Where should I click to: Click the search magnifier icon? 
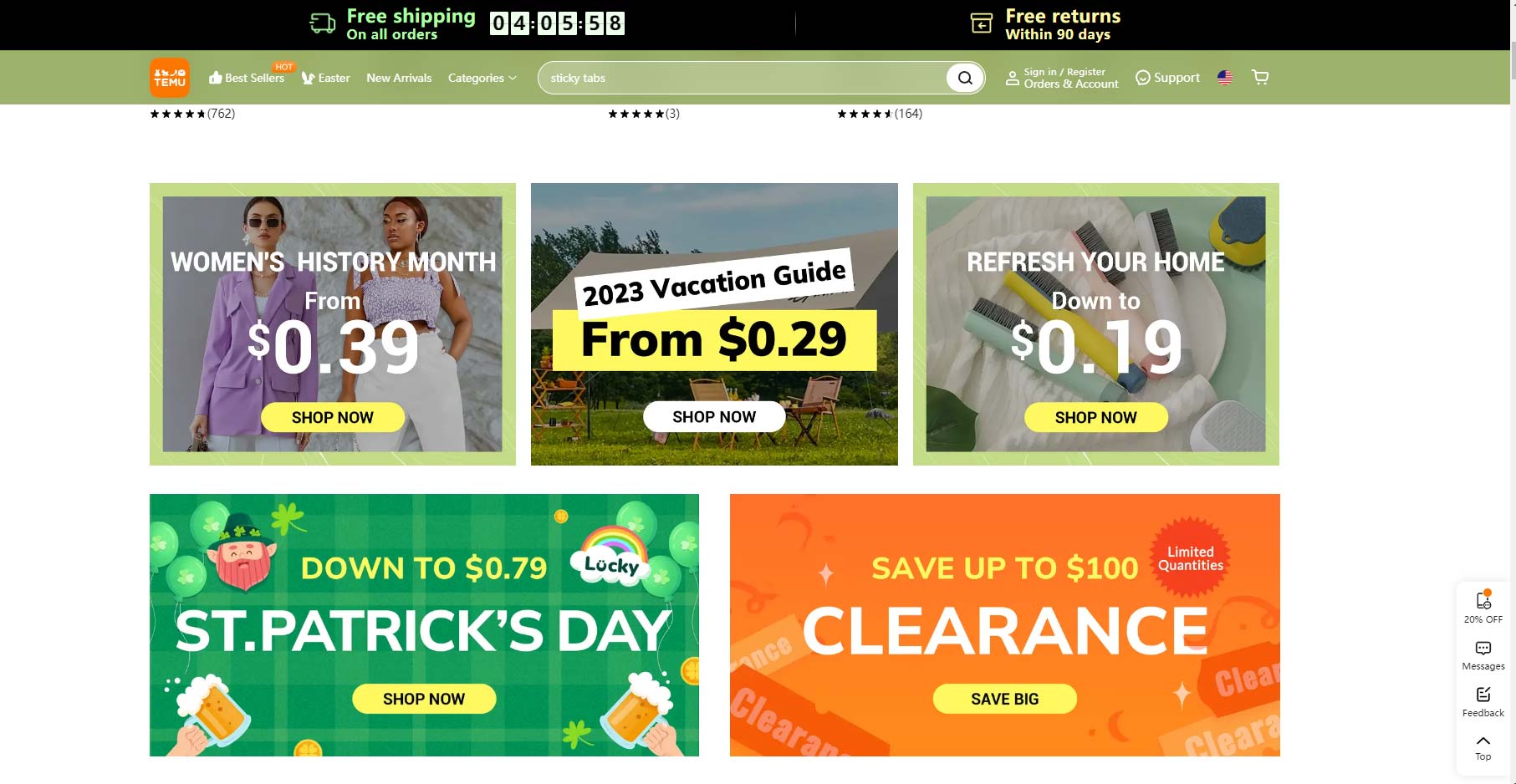(x=965, y=78)
